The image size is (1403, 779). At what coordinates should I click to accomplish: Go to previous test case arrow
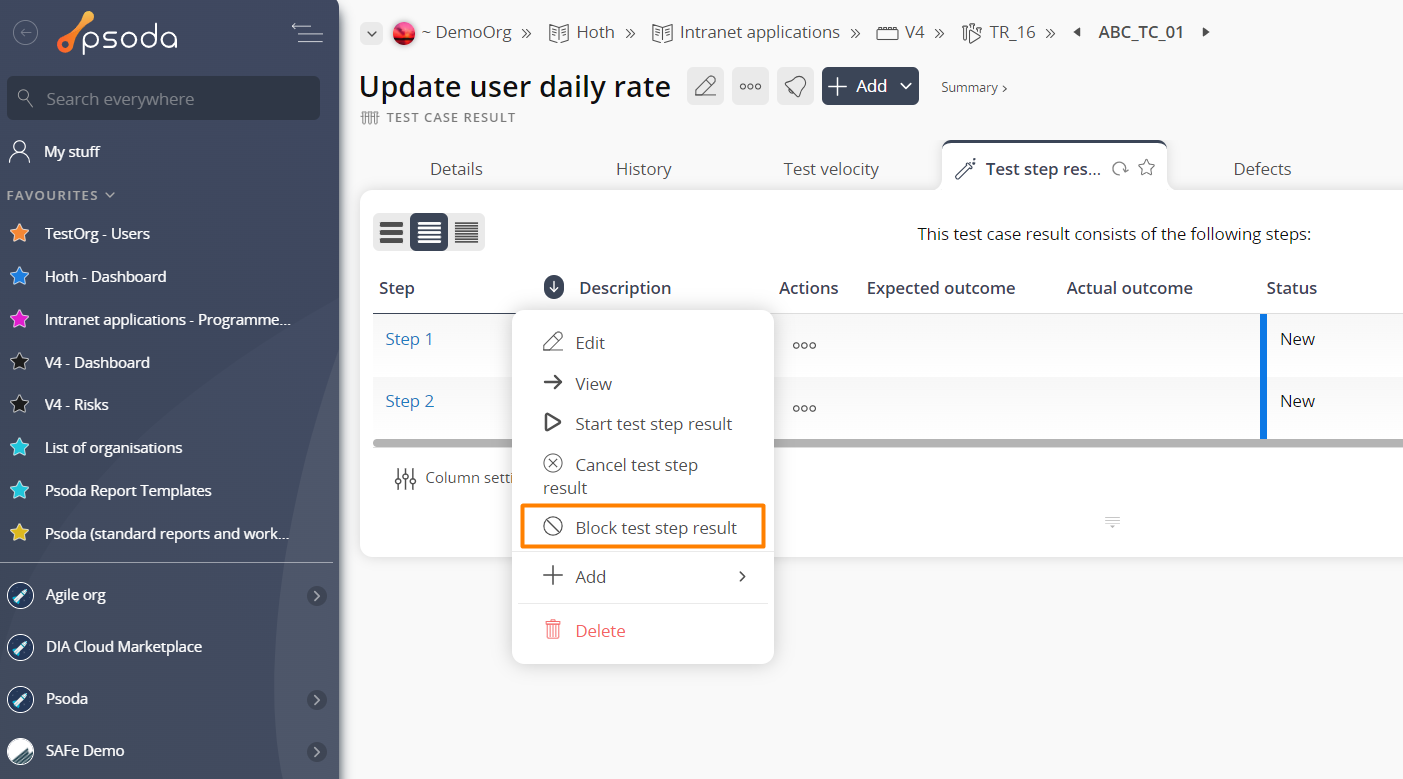pyautogui.click(x=1077, y=32)
